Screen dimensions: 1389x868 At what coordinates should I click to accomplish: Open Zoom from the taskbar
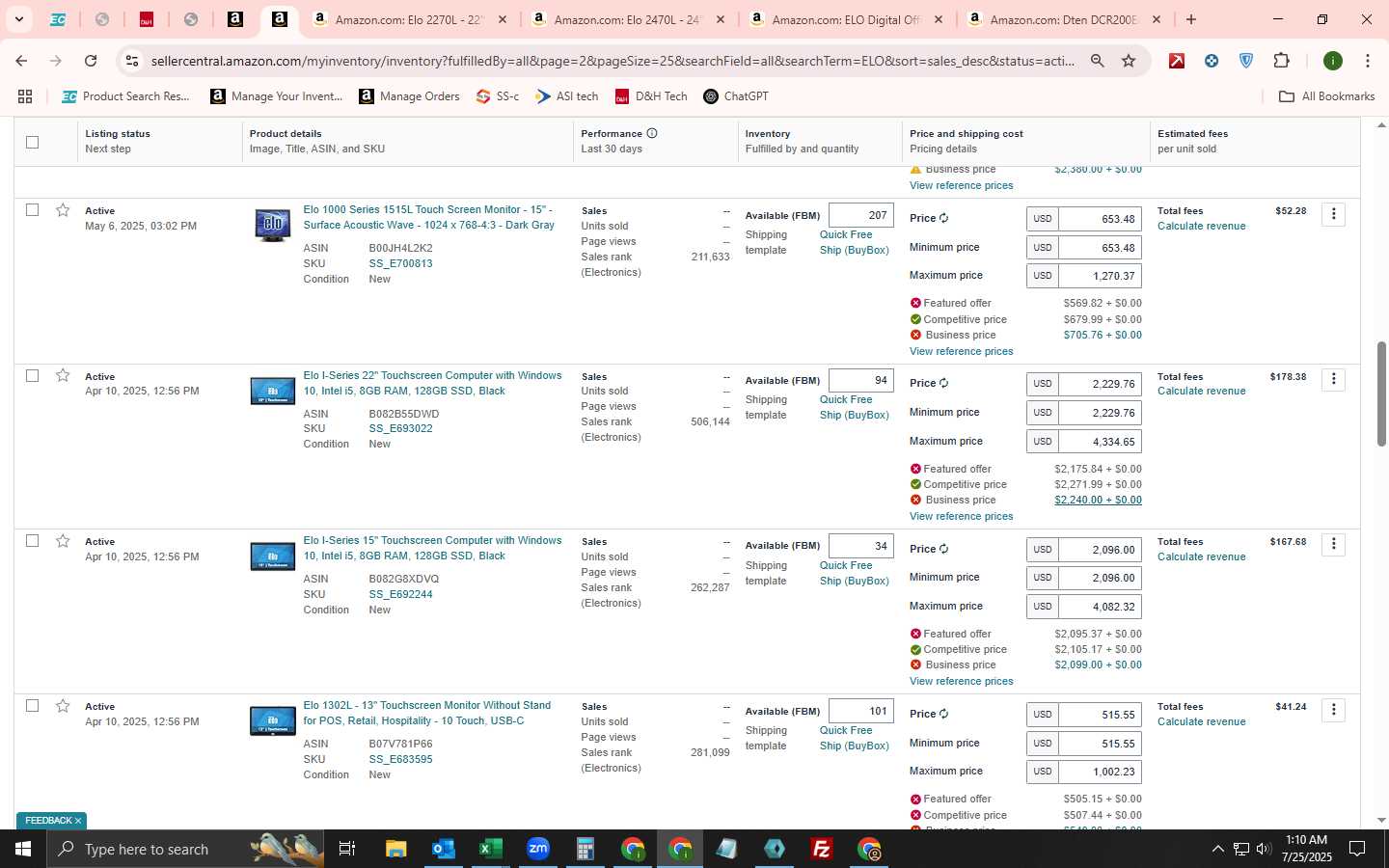537,849
